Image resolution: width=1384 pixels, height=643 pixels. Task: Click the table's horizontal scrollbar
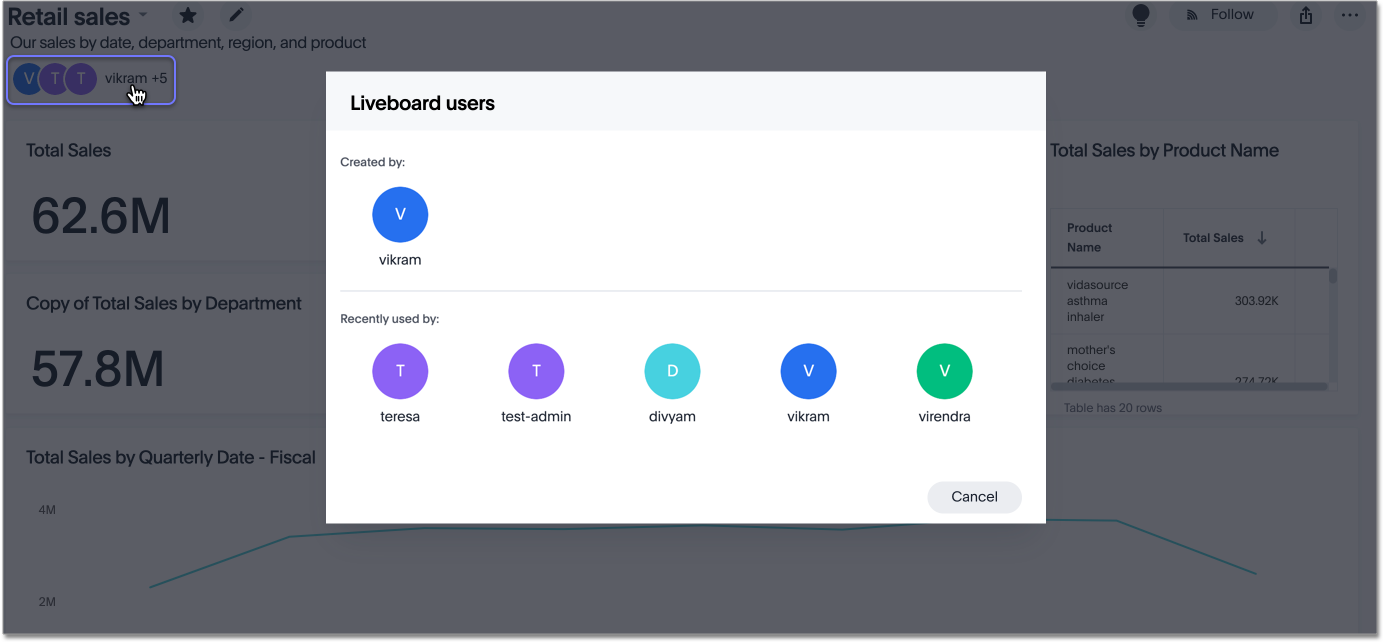(1188, 386)
